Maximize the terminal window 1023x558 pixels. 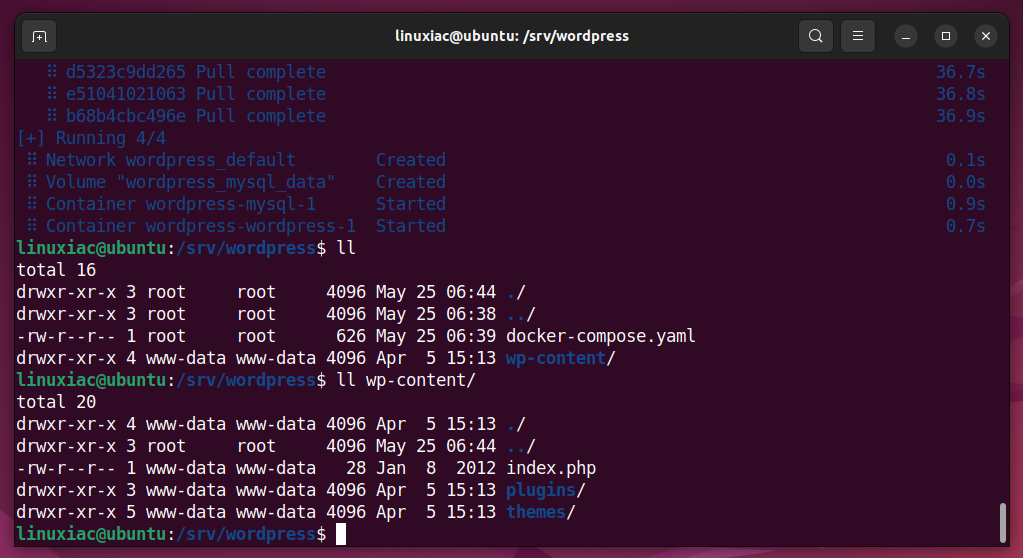click(945, 36)
